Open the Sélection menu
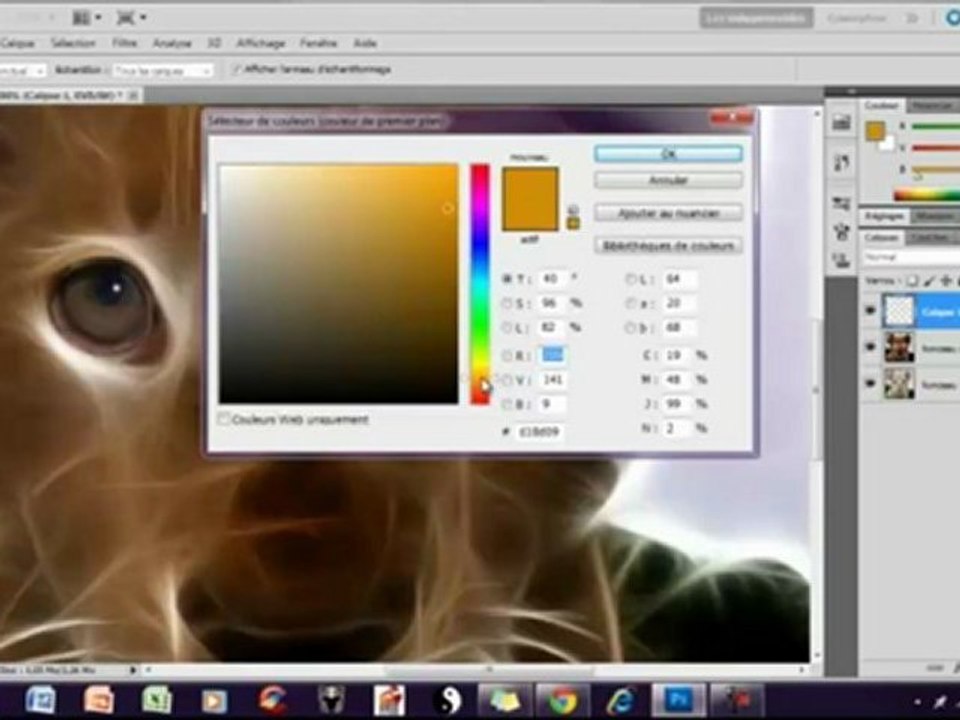The width and height of the screenshot is (960, 720). (73, 43)
